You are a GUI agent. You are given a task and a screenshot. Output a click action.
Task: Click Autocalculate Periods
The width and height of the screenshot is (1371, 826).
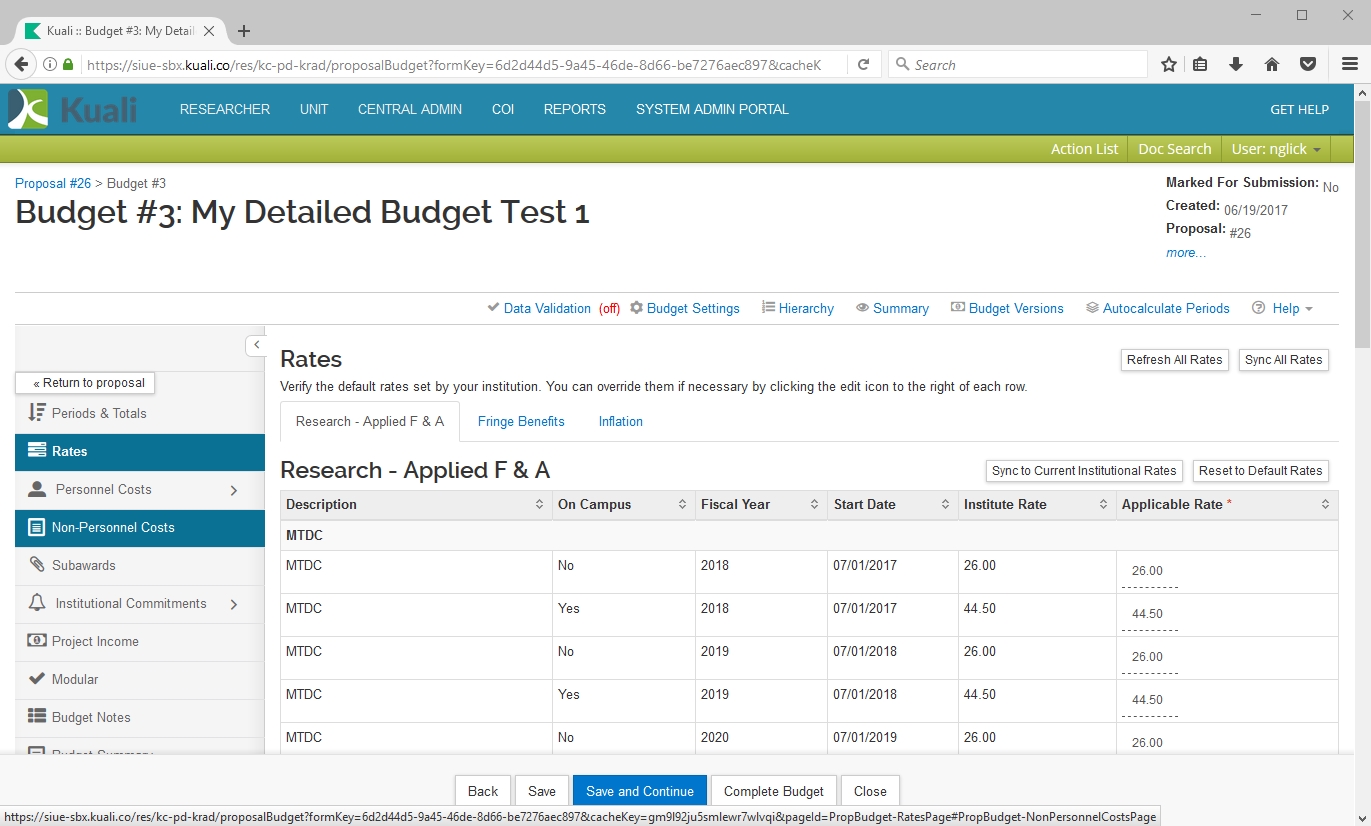1157,308
